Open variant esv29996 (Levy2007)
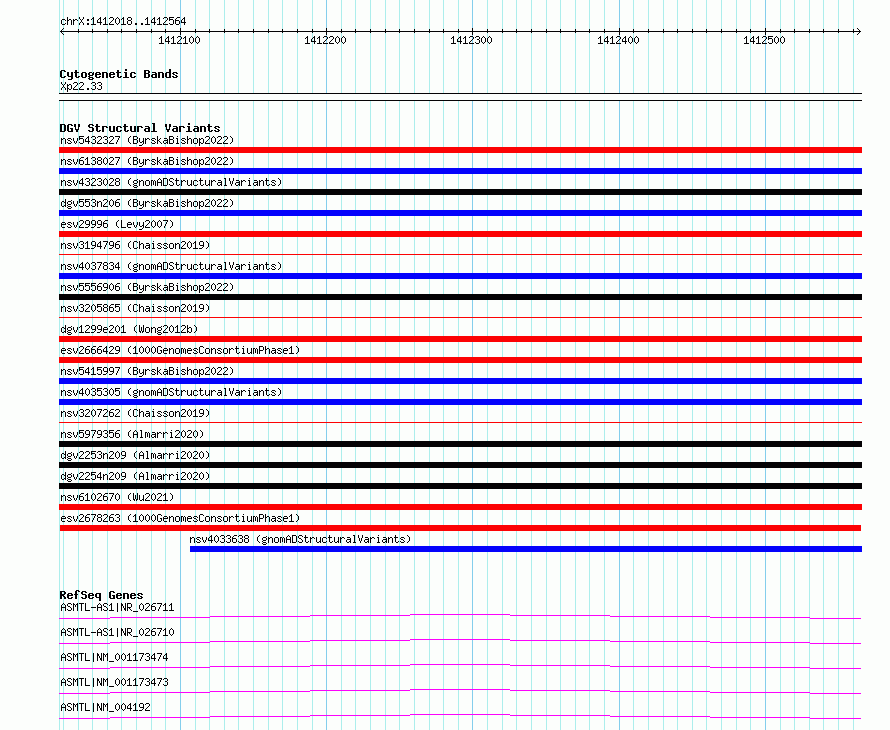 tap(117, 224)
